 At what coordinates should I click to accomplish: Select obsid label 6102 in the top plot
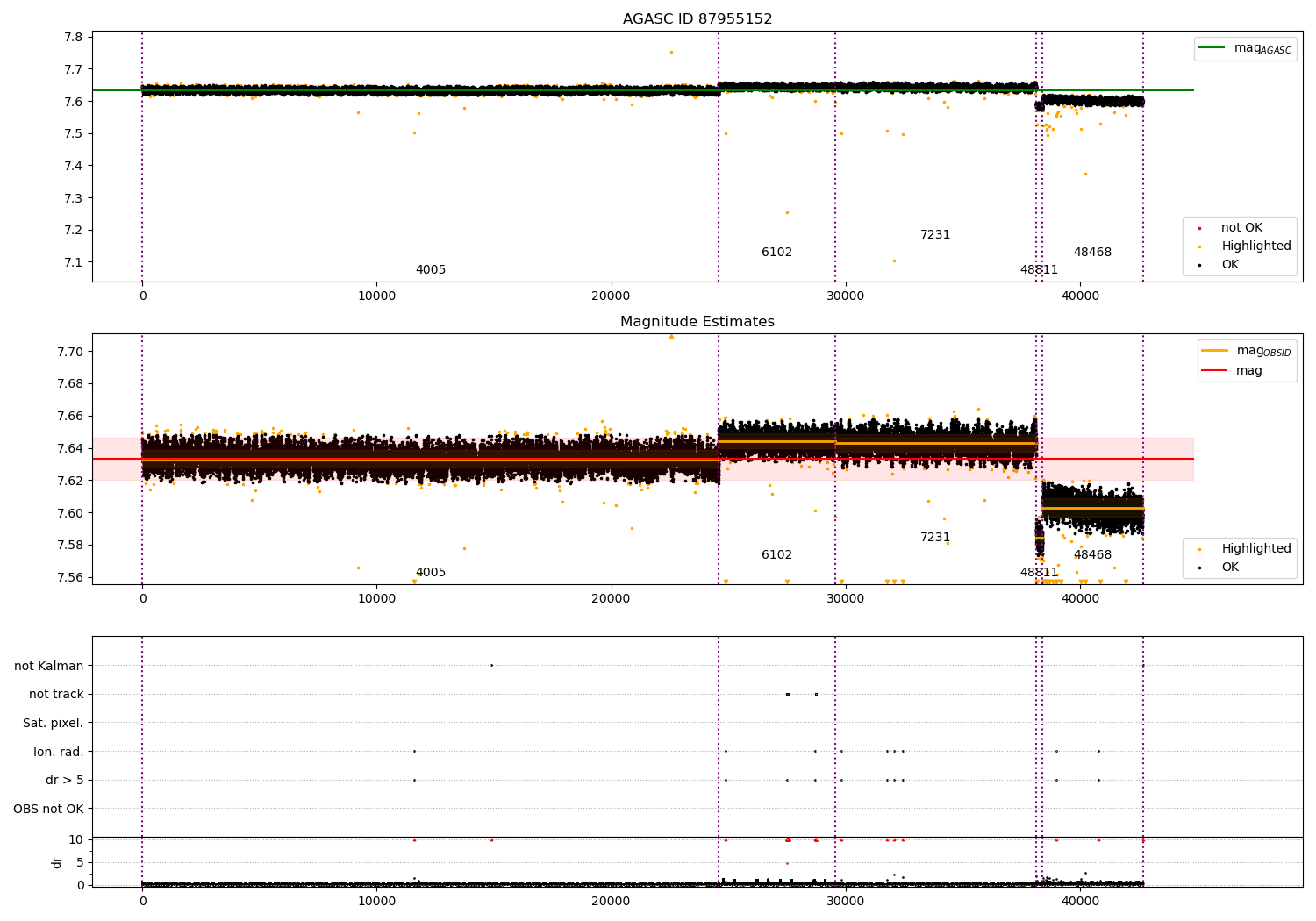click(776, 253)
